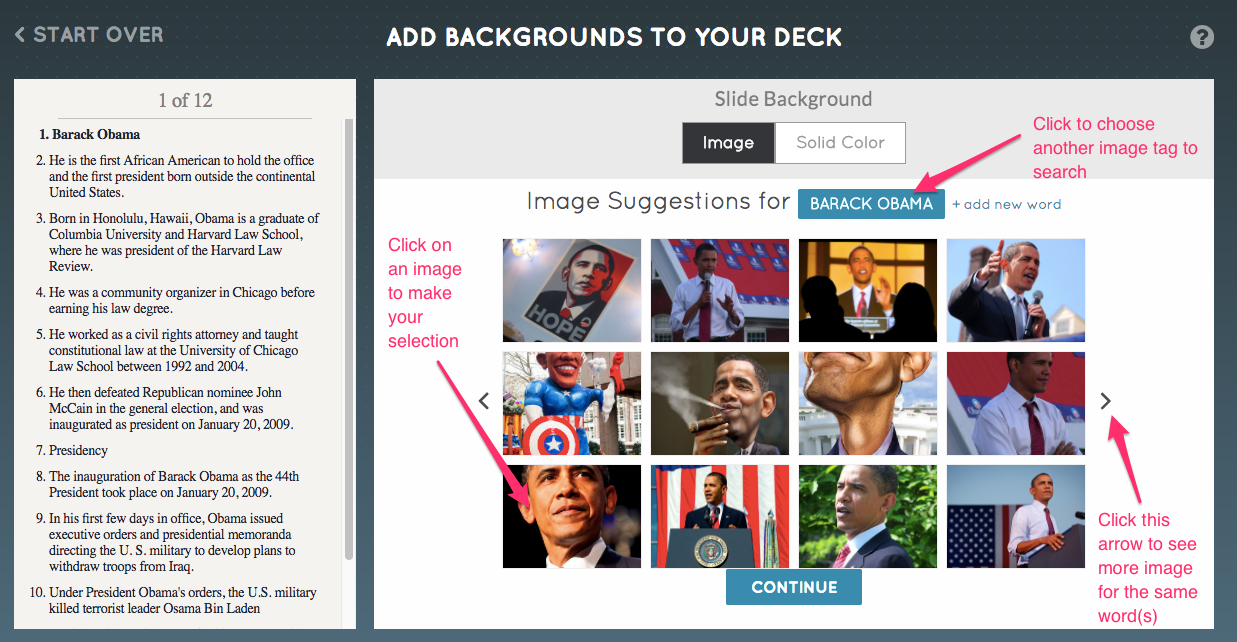This screenshot has width=1237, height=642.
Task: Switch to the Image background tab
Action: [728, 143]
